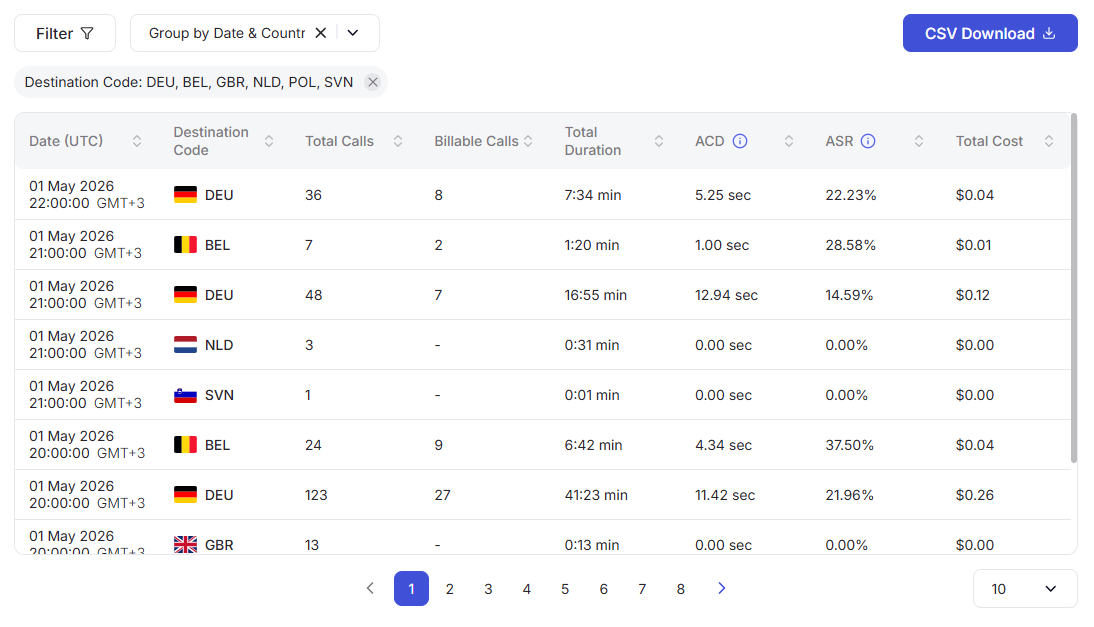Select the SVN destination code
1094x627 pixels.
tap(219, 395)
